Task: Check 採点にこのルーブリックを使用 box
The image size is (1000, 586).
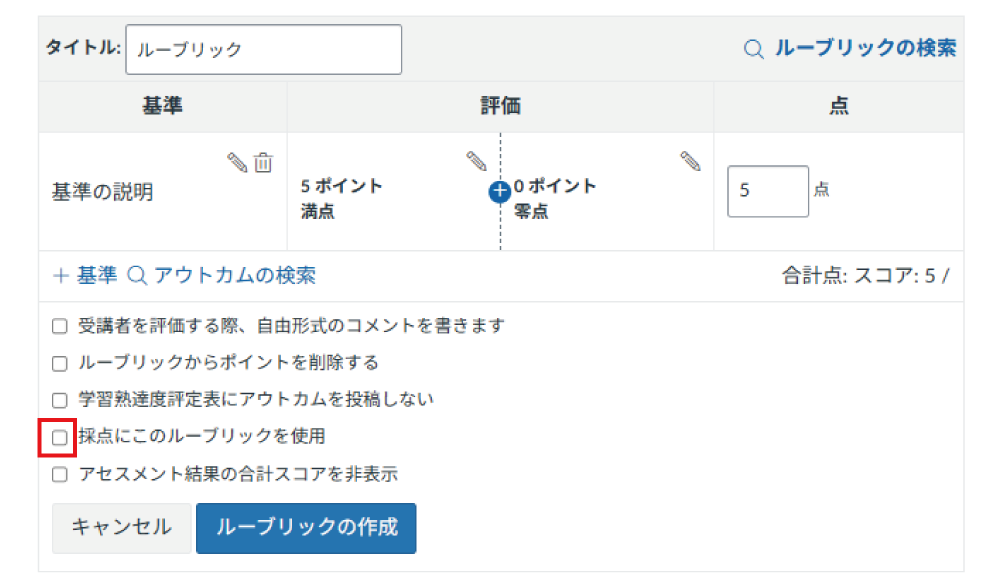Action: coord(60,437)
